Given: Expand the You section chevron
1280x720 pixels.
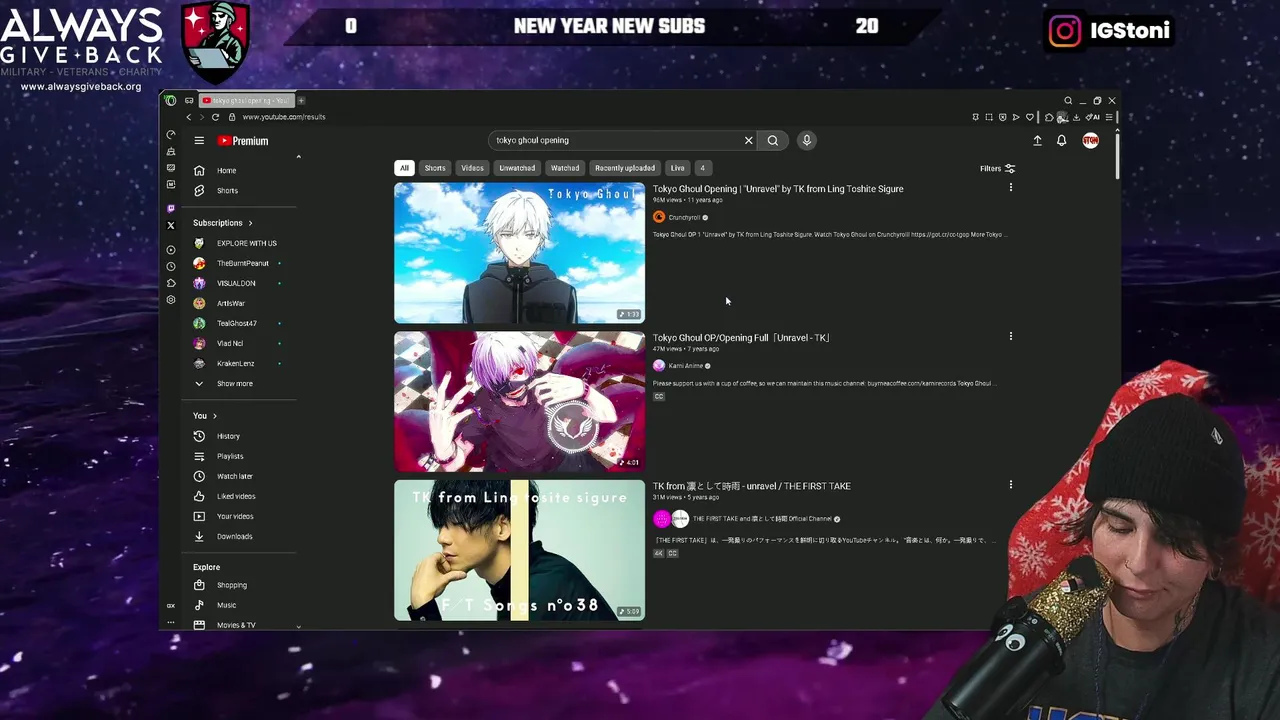Looking at the screenshot, I should coord(214,416).
